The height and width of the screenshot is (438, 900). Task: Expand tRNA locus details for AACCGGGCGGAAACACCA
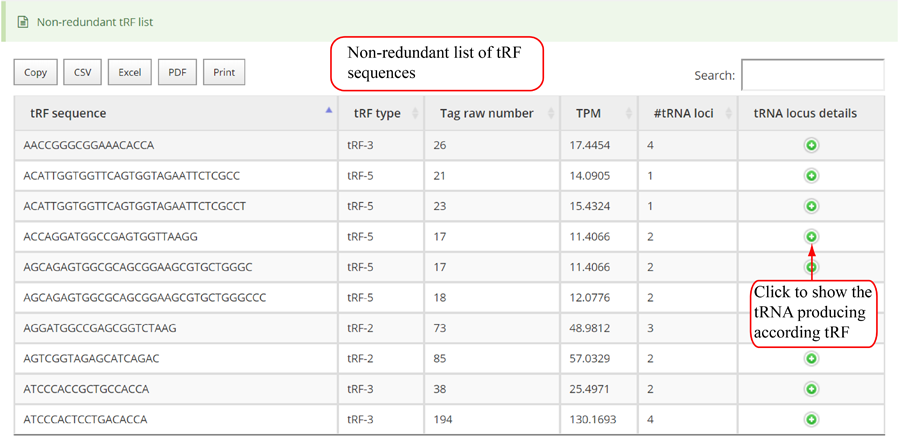(x=811, y=146)
